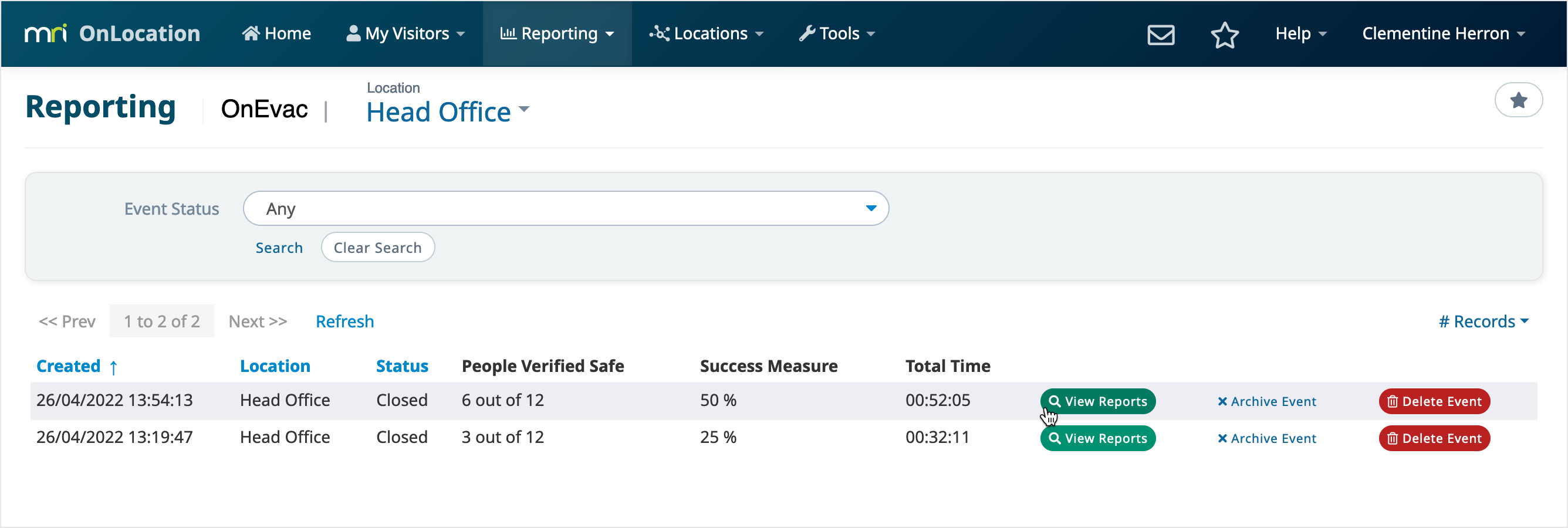The image size is (1568, 528).
Task: Click the Search button
Action: coord(279,248)
